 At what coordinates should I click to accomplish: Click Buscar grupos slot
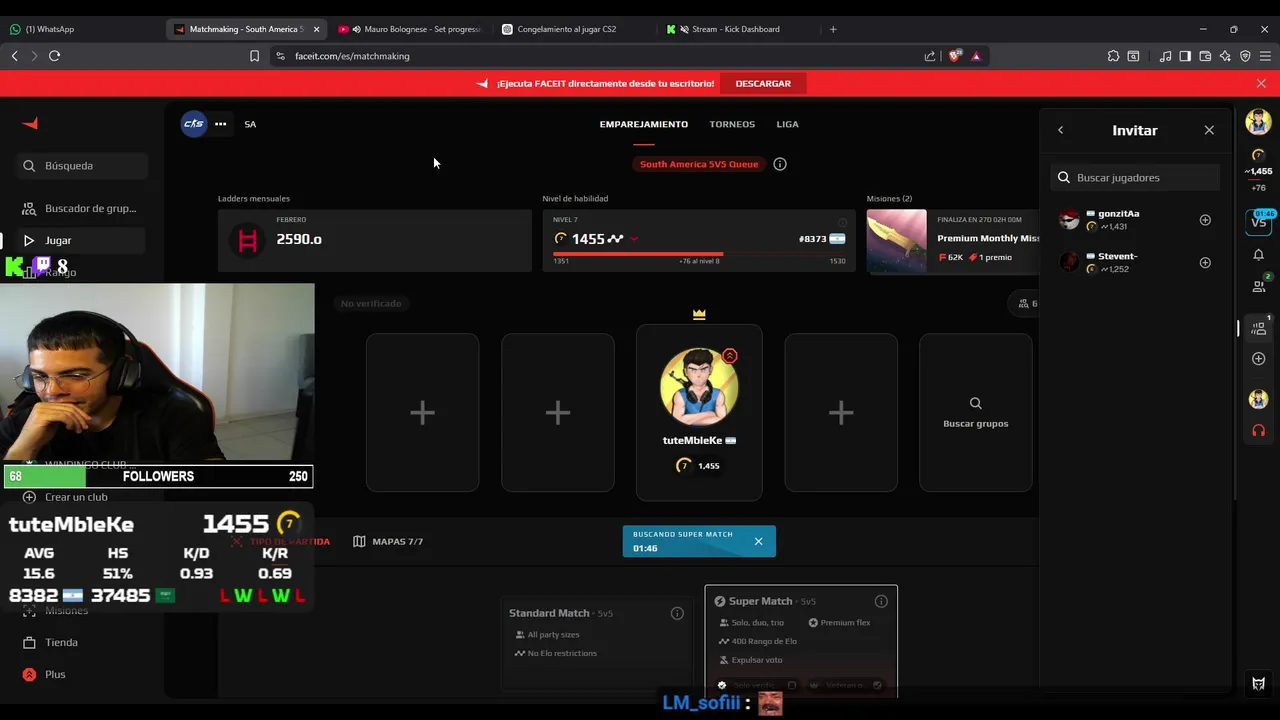pos(975,412)
